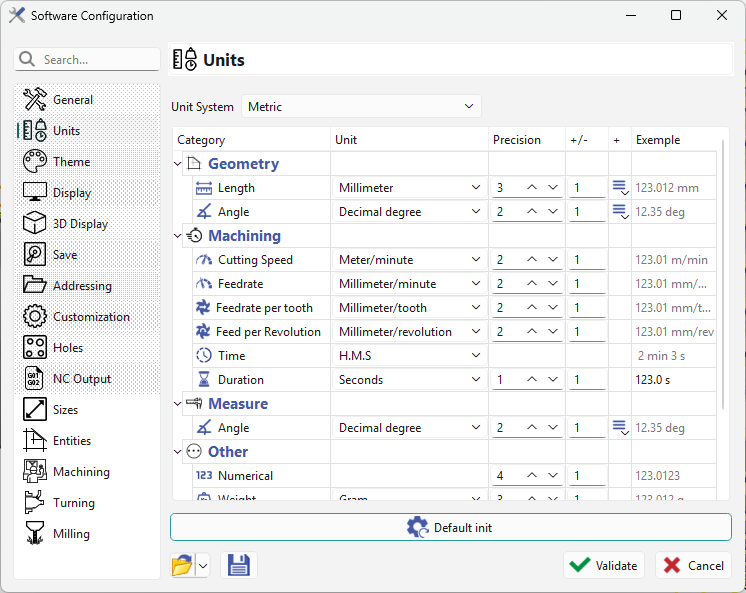Click the save floppy disk icon
The width and height of the screenshot is (746, 593).
click(239, 566)
